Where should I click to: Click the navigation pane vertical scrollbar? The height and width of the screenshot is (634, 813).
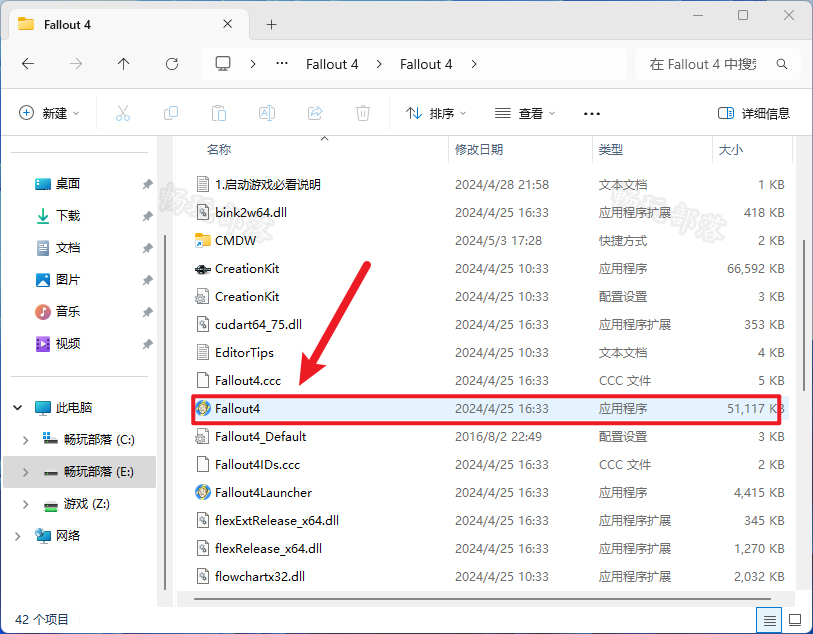(x=165, y=412)
